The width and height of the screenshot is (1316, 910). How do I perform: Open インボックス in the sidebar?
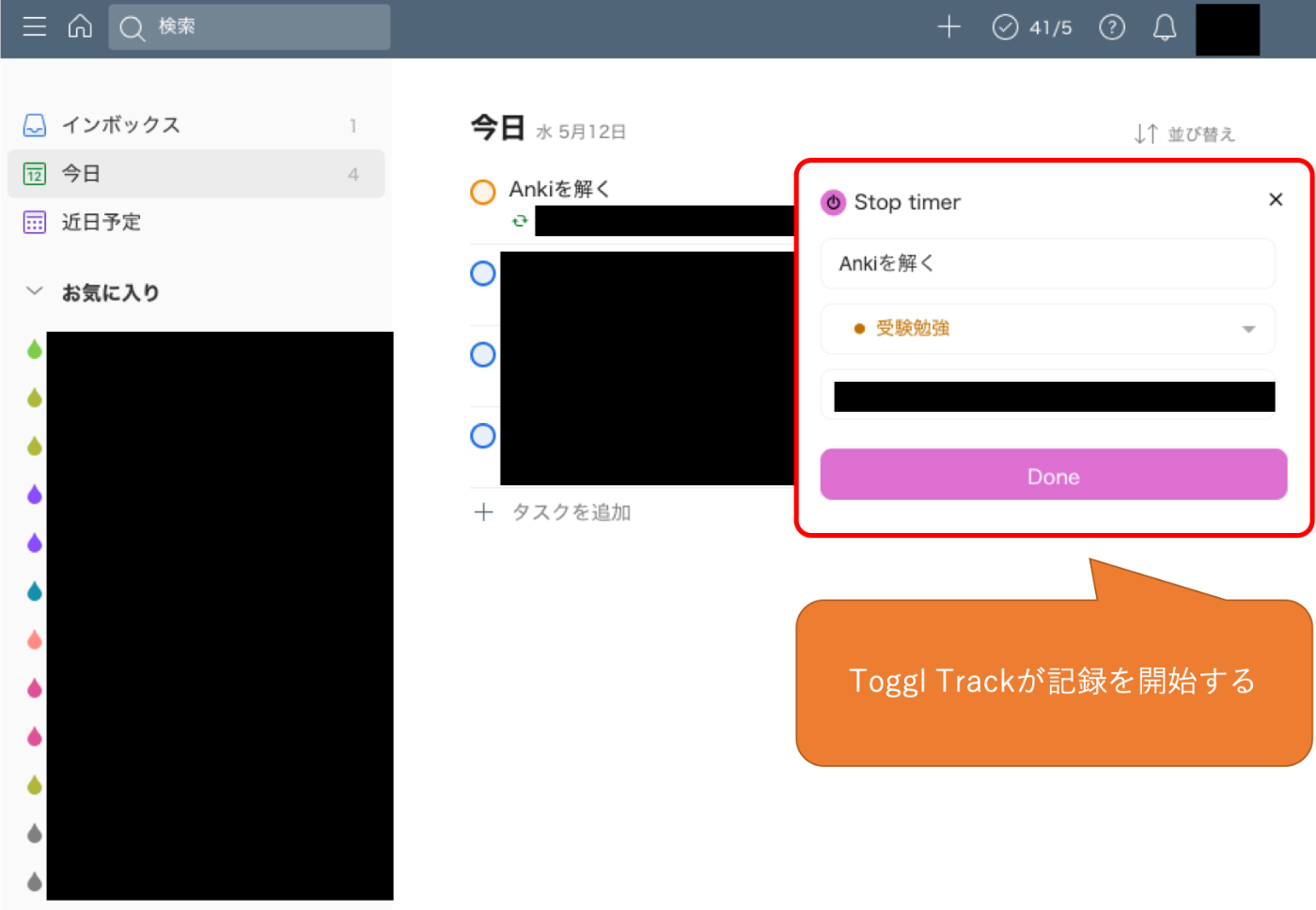(x=196, y=125)
